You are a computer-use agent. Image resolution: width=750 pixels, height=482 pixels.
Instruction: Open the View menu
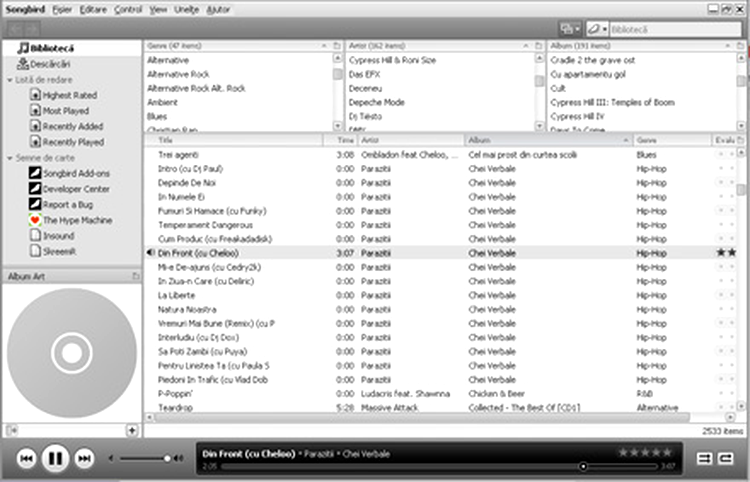click(x=158, y=10)
